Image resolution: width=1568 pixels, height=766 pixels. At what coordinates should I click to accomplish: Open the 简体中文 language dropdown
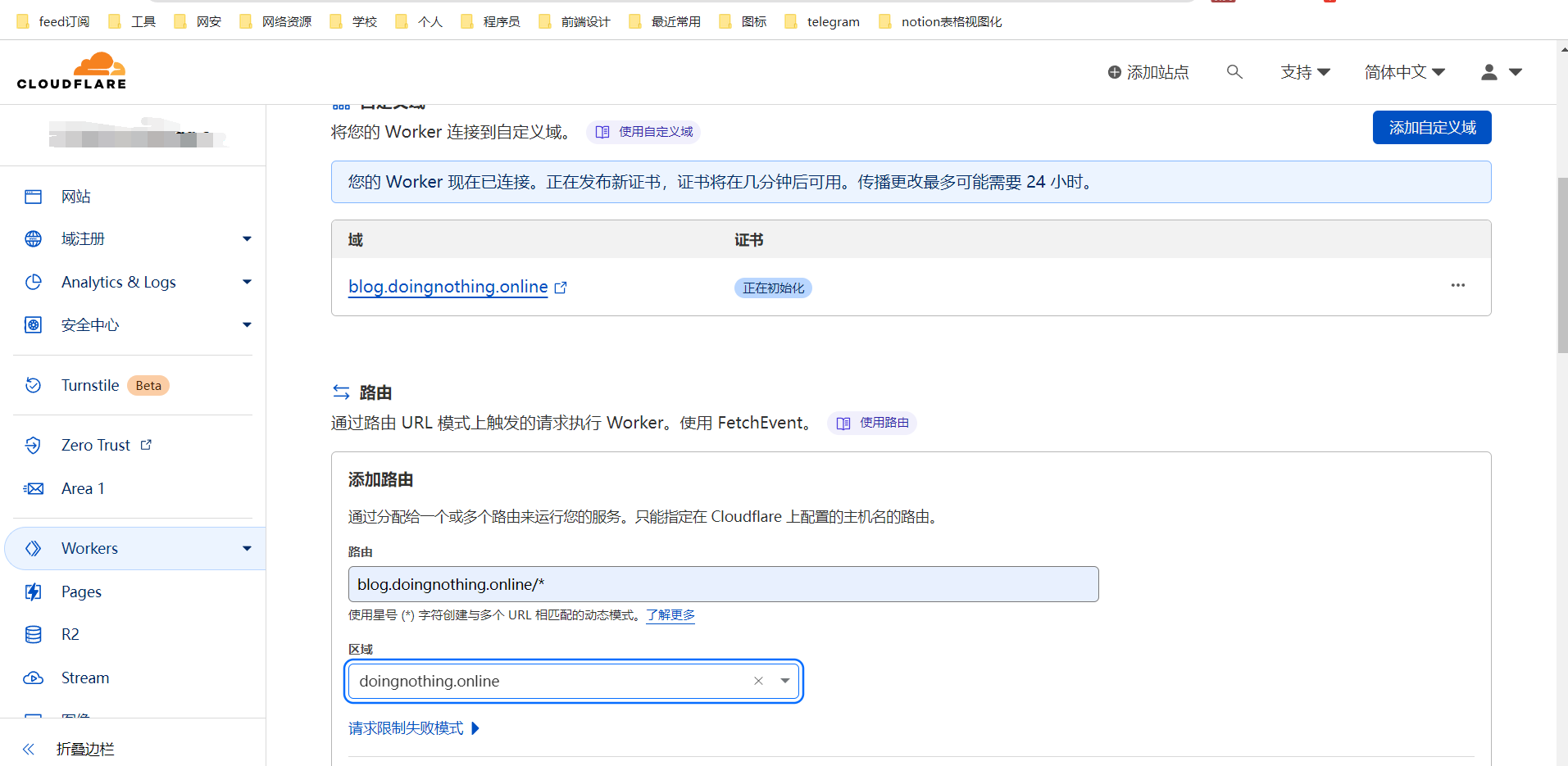coord(1404,72)
